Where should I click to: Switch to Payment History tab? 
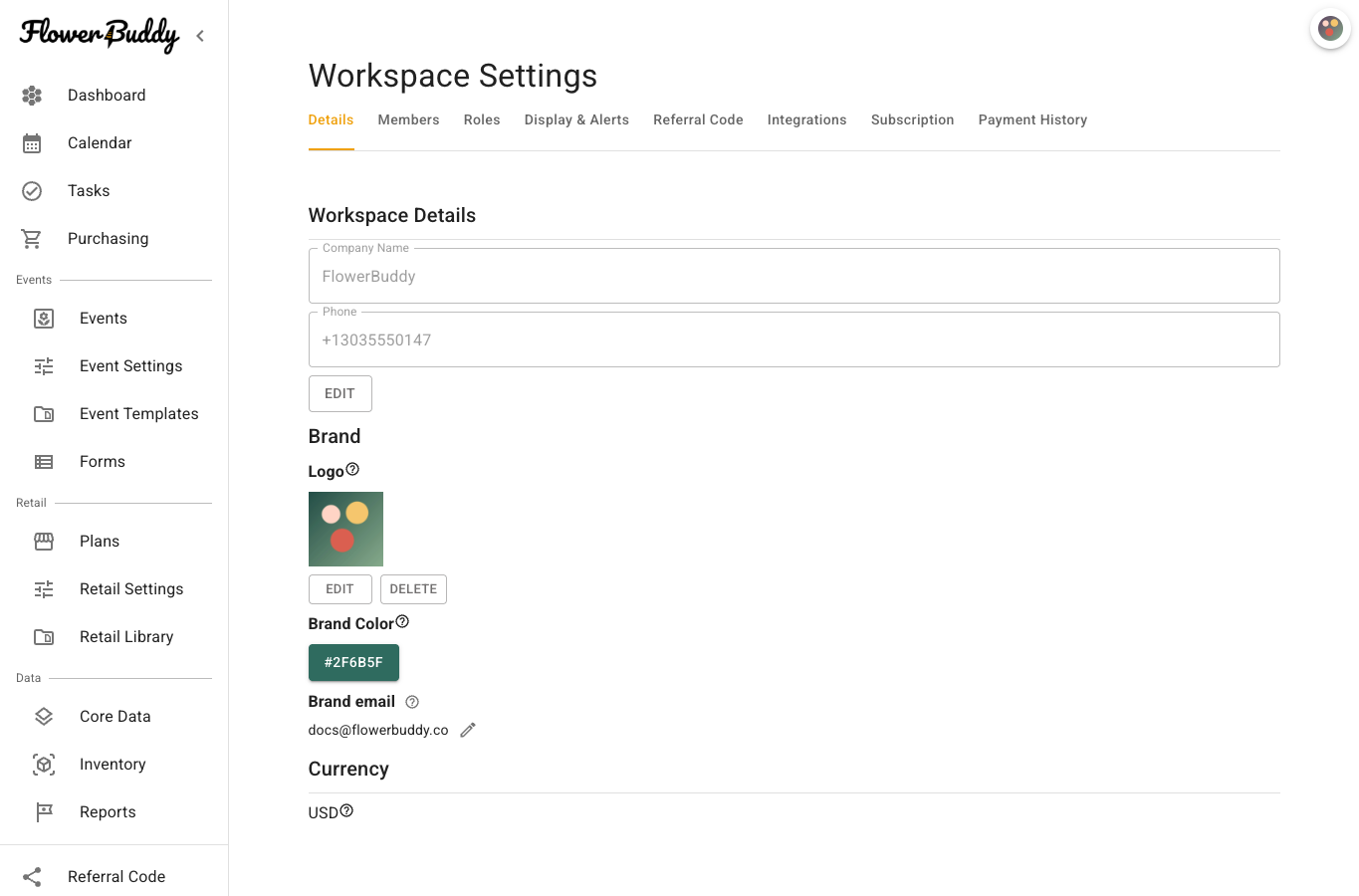[x=1032, y=119]
